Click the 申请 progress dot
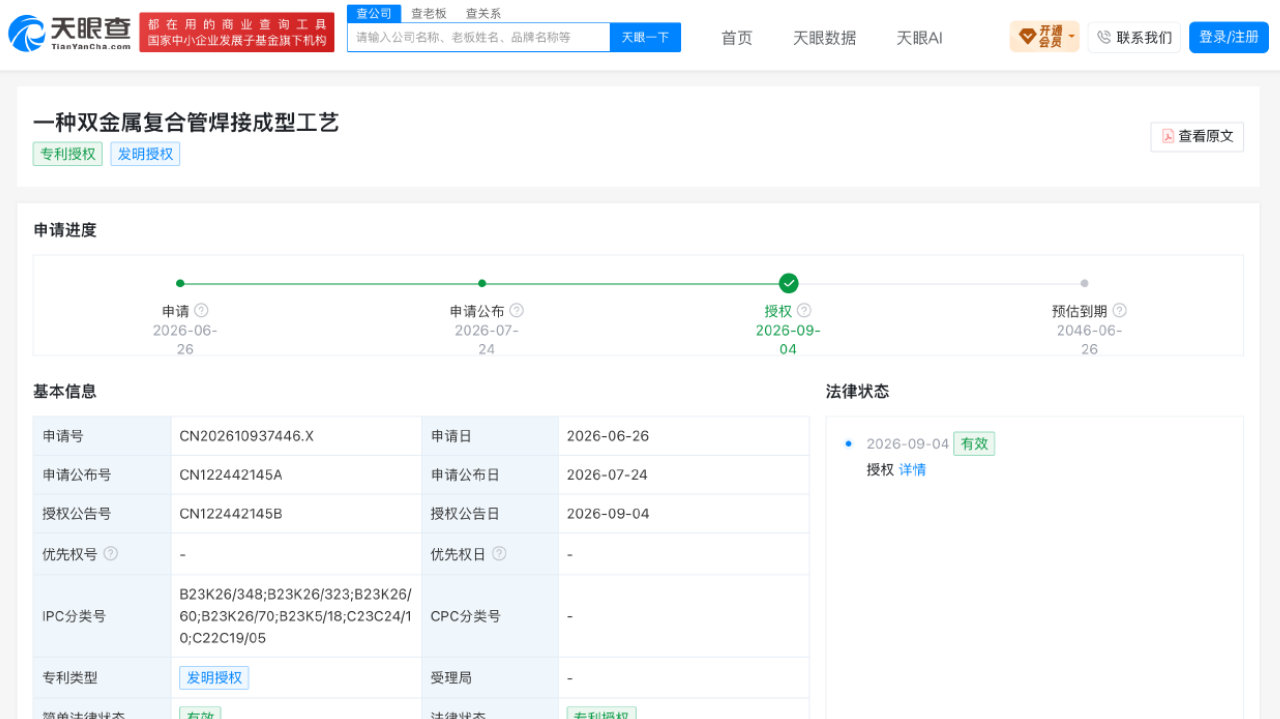 180,283
